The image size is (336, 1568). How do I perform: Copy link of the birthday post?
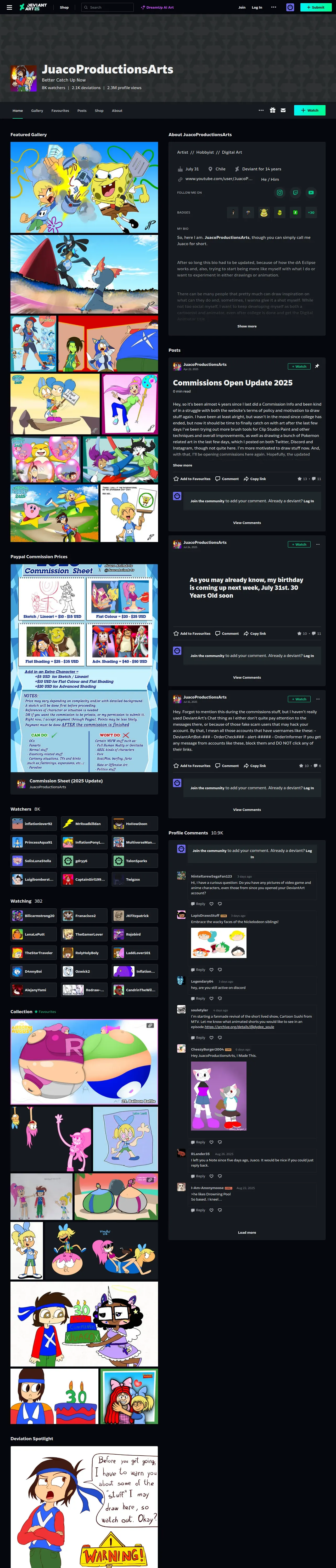point(255,634)
